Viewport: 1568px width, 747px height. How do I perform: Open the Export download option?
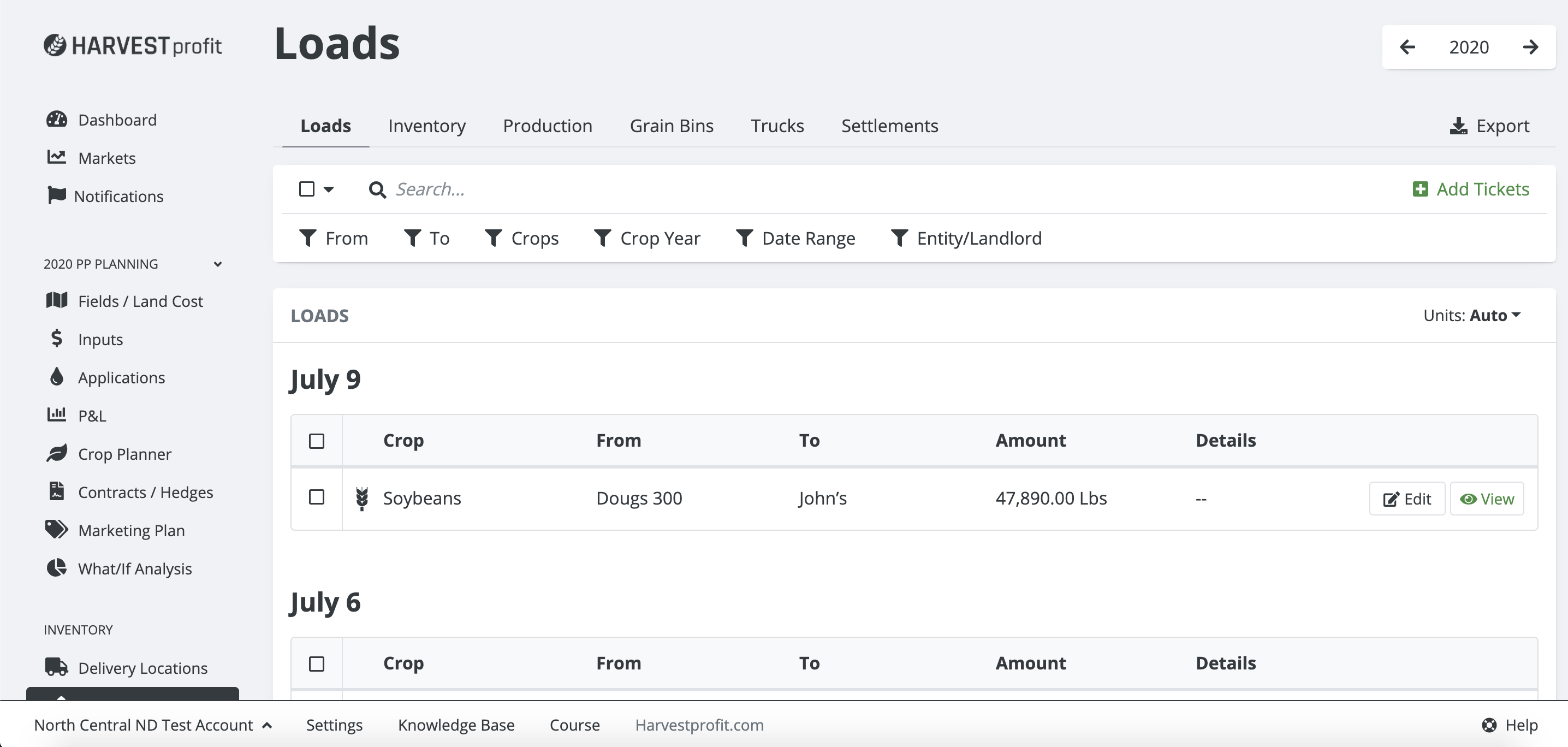point(1489,126)
